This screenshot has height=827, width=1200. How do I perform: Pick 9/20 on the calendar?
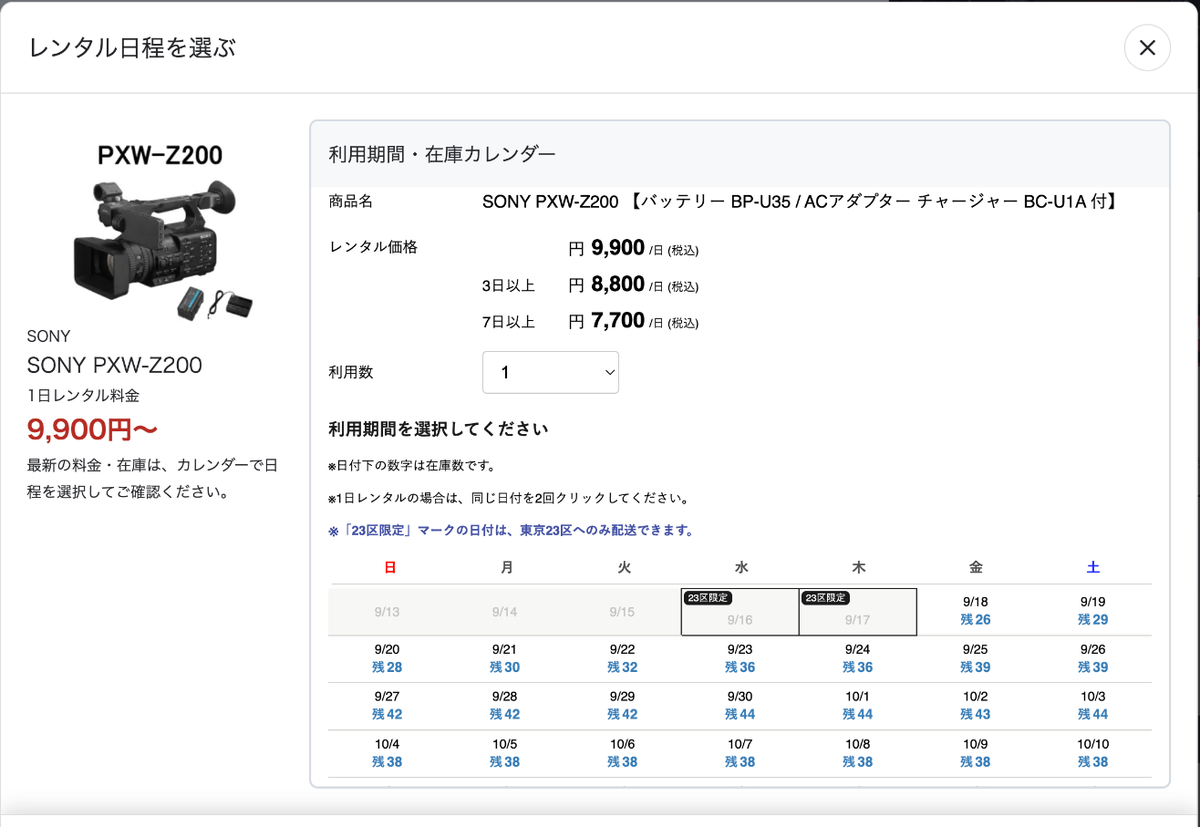pos(387,658)
